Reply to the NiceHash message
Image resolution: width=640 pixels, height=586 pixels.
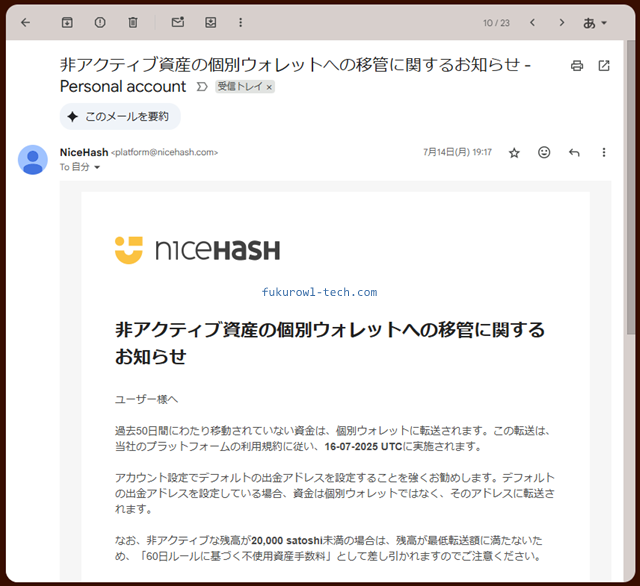click(574, 153)
